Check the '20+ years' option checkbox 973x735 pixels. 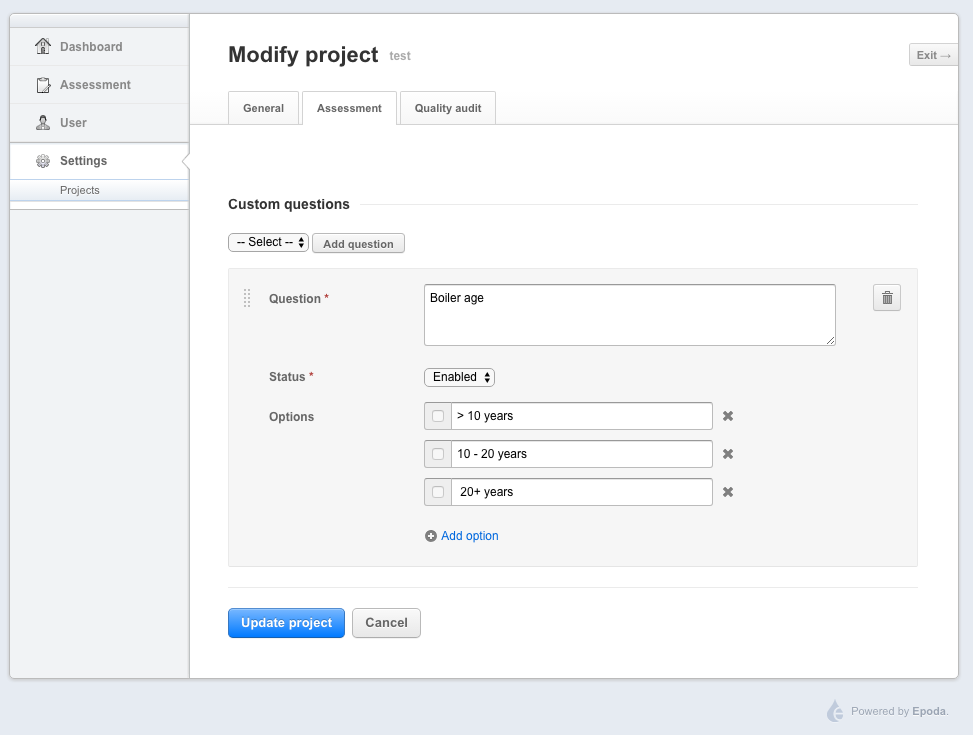(x=438, y=492)
